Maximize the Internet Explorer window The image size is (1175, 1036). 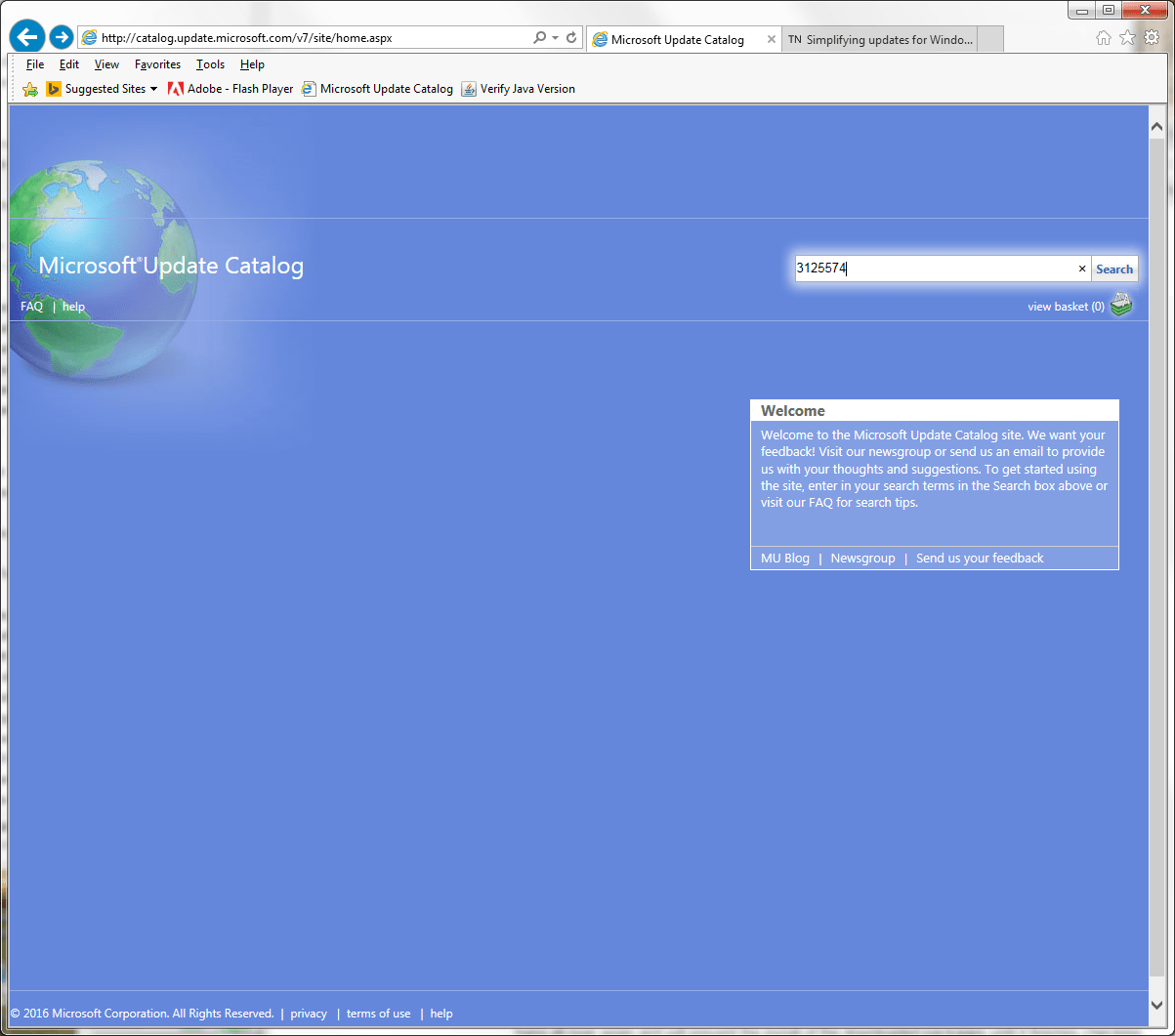point(1108,11)
